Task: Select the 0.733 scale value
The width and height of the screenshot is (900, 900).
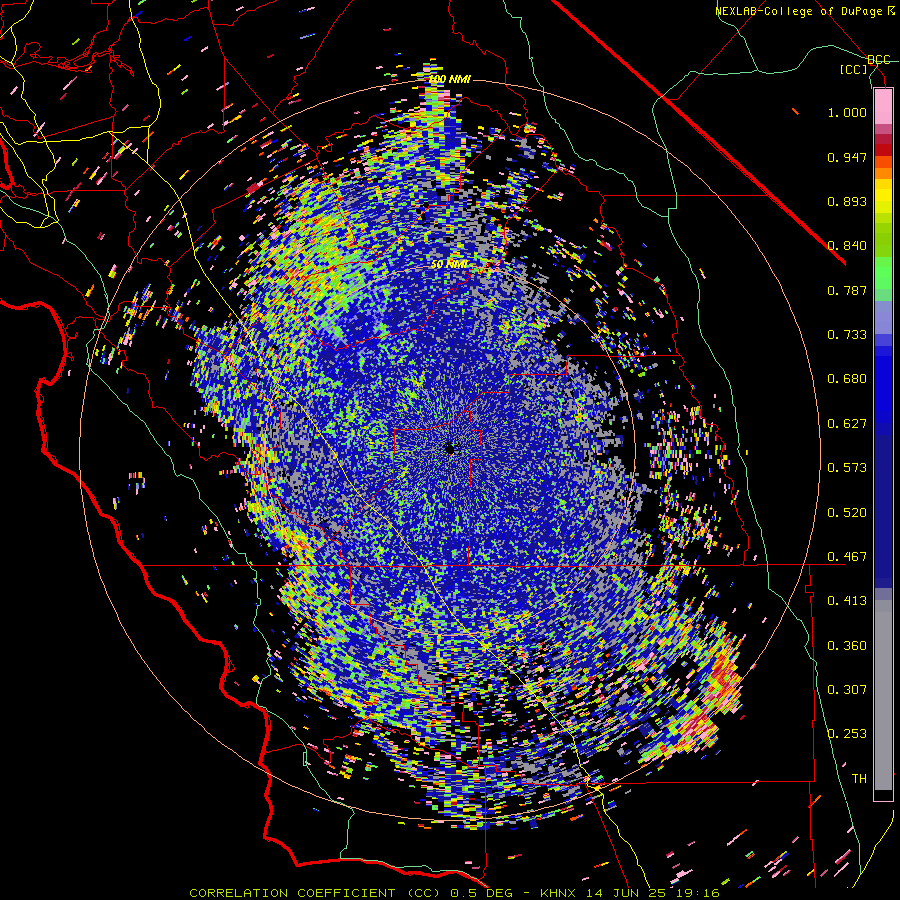Action: (847, 335)
